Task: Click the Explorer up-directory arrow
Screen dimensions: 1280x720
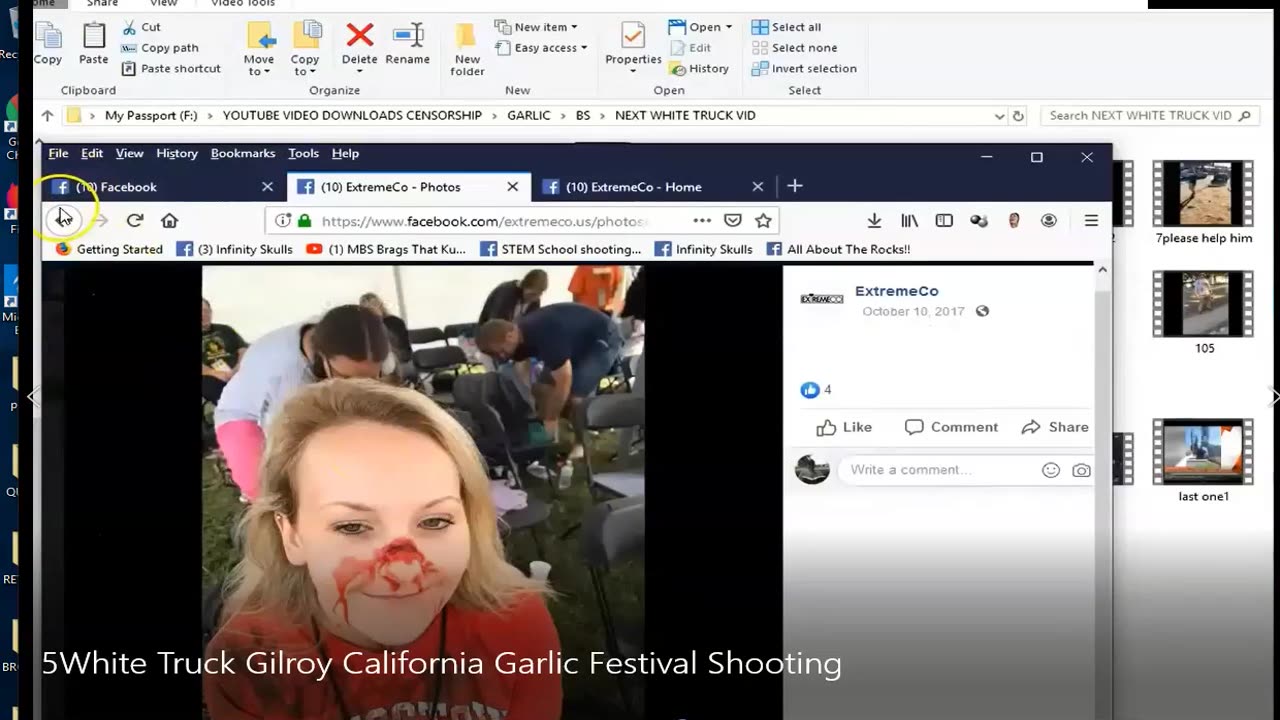Action: click(x=47, y=116)
